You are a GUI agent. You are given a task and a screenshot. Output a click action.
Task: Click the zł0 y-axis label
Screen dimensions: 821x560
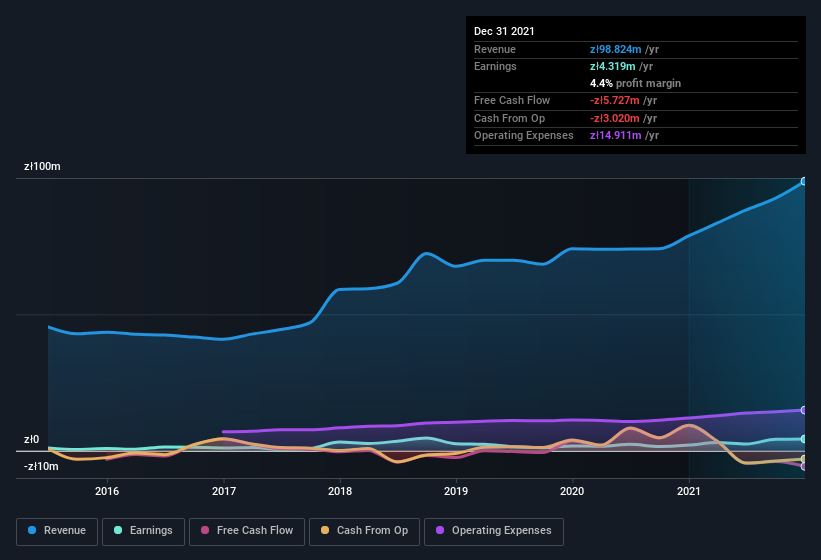(x=31, y=440)
